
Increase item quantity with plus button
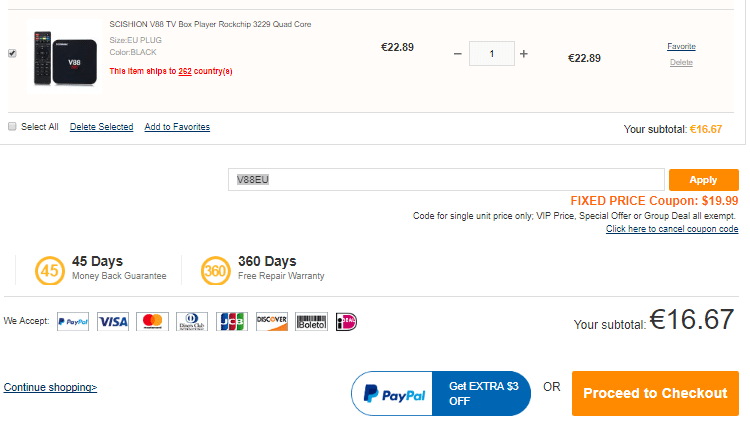(523, 54)
